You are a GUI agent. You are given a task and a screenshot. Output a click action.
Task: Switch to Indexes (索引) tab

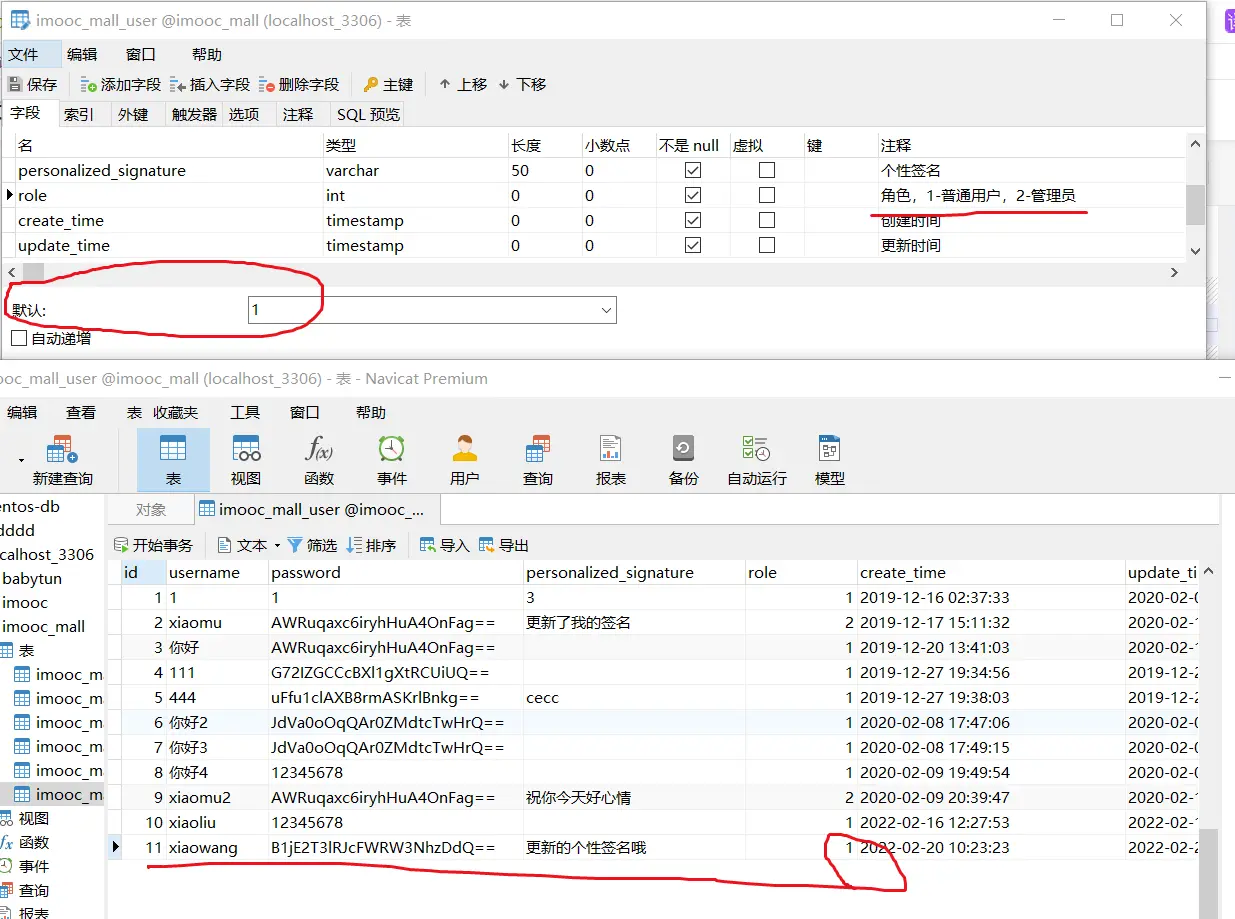click(x=79, y=114)
